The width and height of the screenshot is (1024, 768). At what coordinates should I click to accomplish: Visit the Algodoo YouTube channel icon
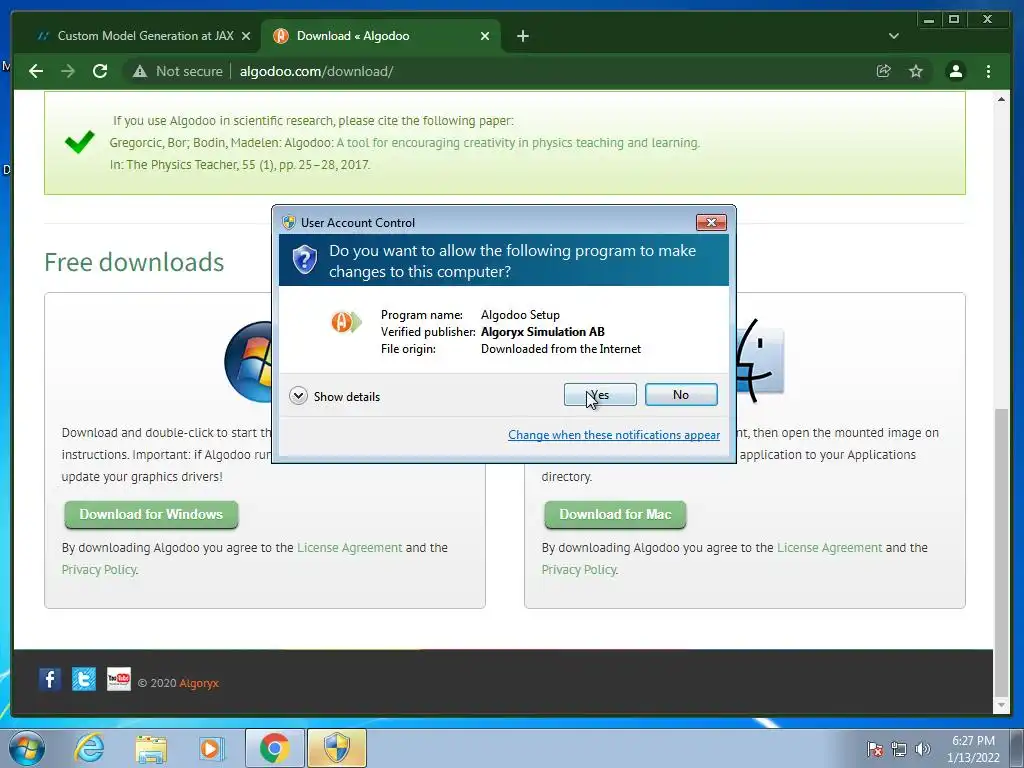(118, 679)
